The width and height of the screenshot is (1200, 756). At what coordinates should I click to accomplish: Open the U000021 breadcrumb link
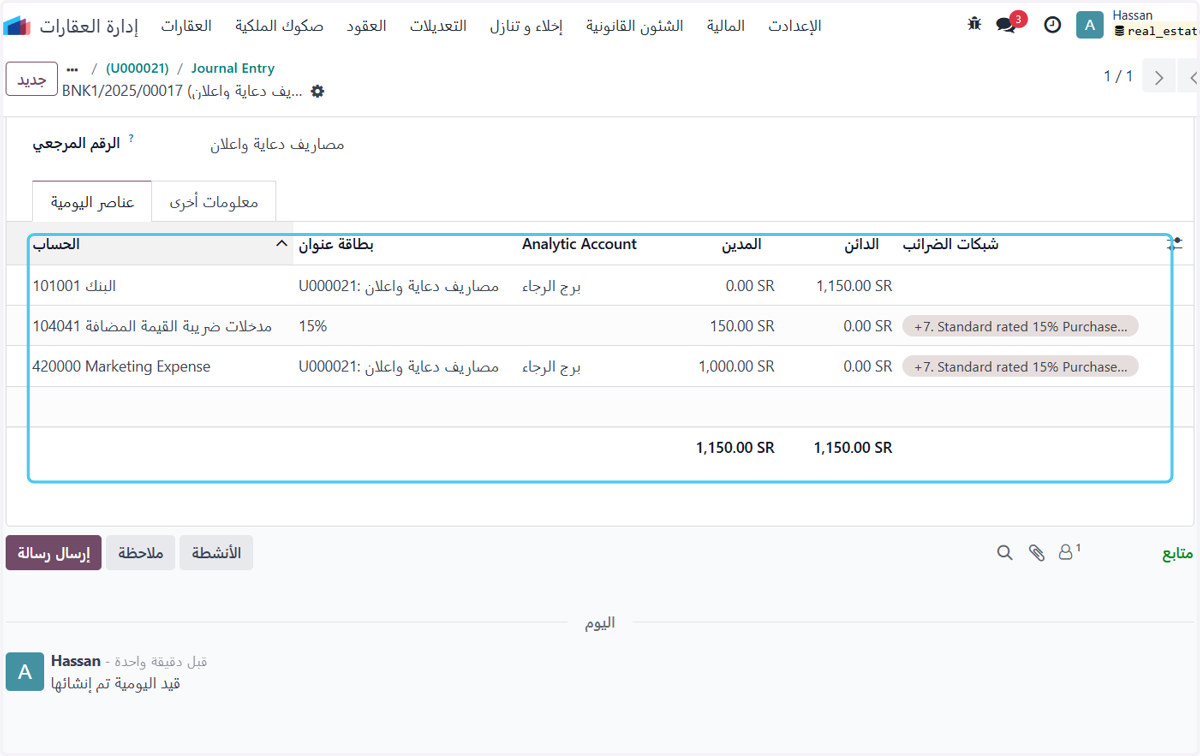click(x=137, y=69)
